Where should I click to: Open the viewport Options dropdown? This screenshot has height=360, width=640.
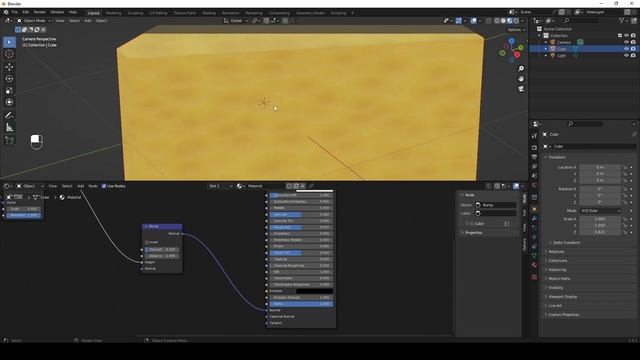tap(516, 29)
